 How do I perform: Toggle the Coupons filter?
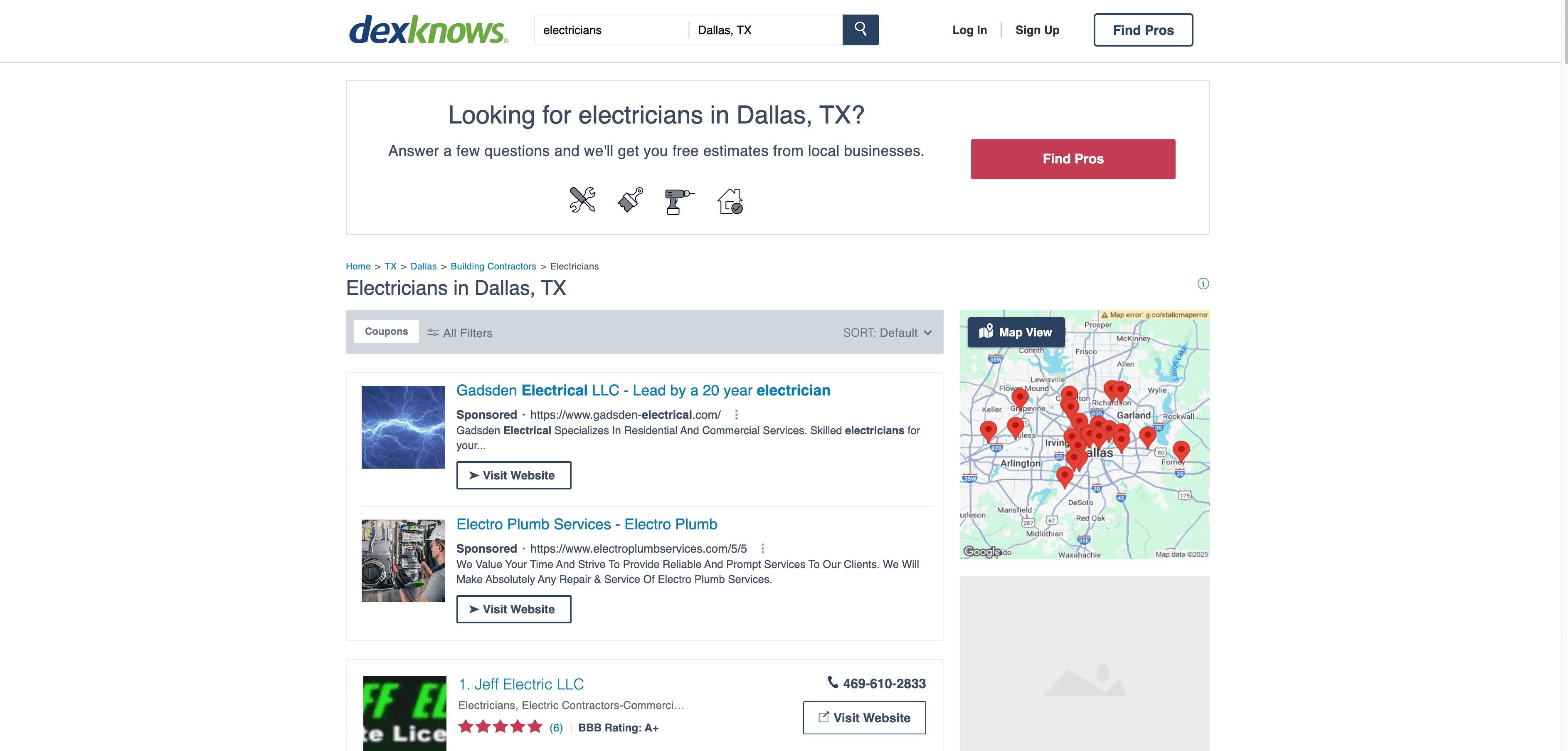386,331
